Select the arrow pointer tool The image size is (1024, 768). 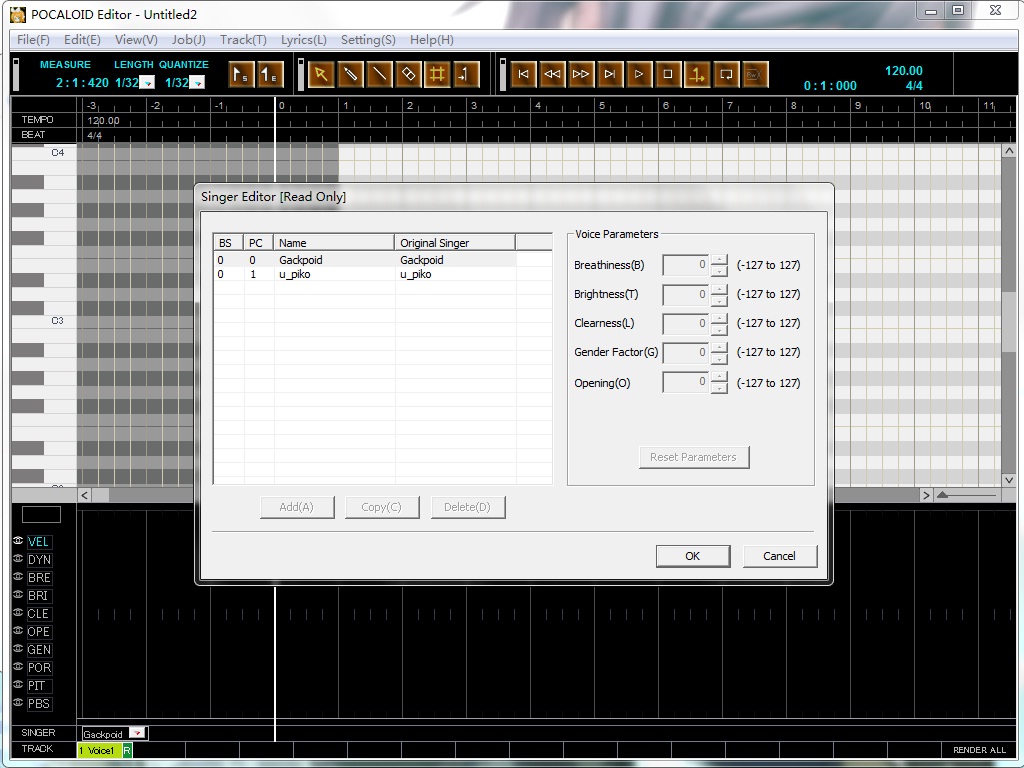(x=321, y=74)
